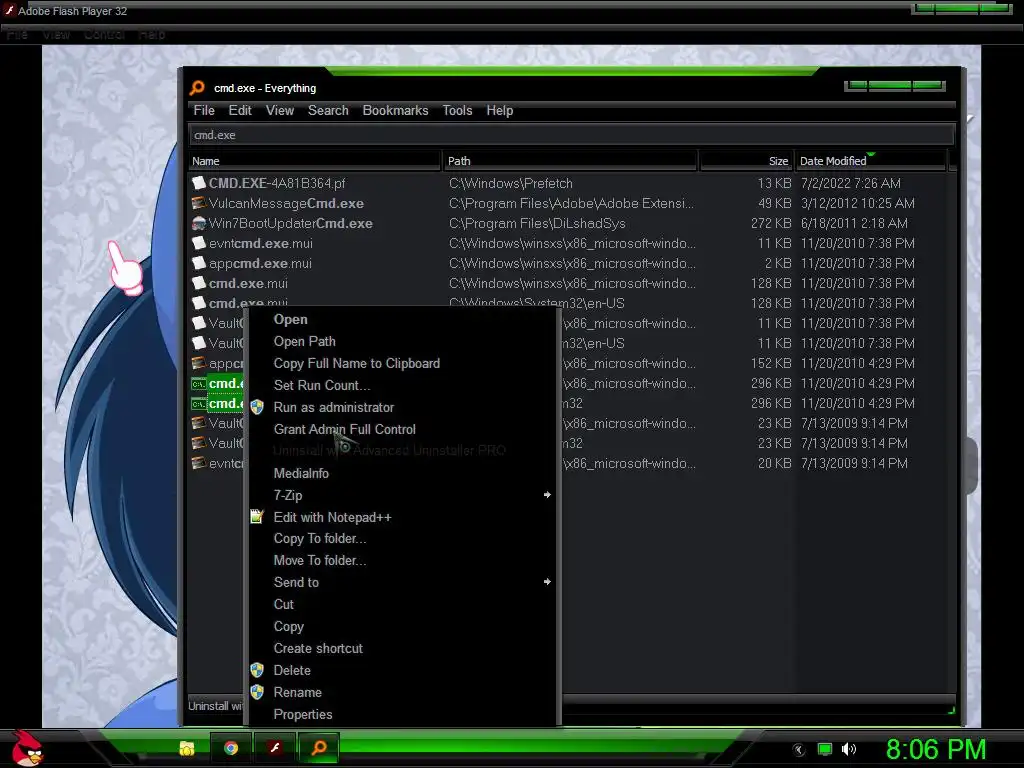Sort by the Name column header
1024x768 pixels.
point(315,161)
